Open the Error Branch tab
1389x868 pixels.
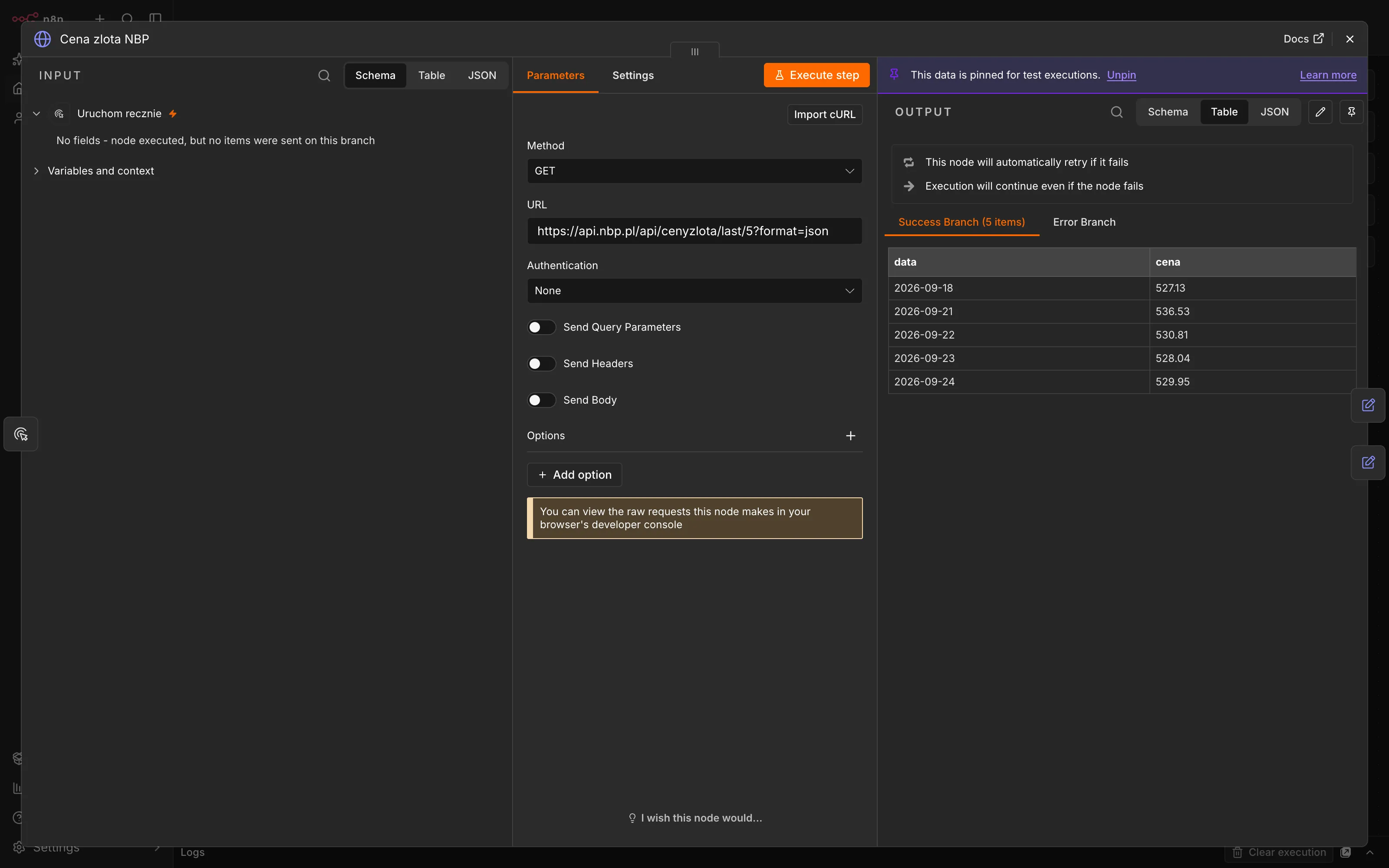pyautogui.click(x=1084, y=222)
